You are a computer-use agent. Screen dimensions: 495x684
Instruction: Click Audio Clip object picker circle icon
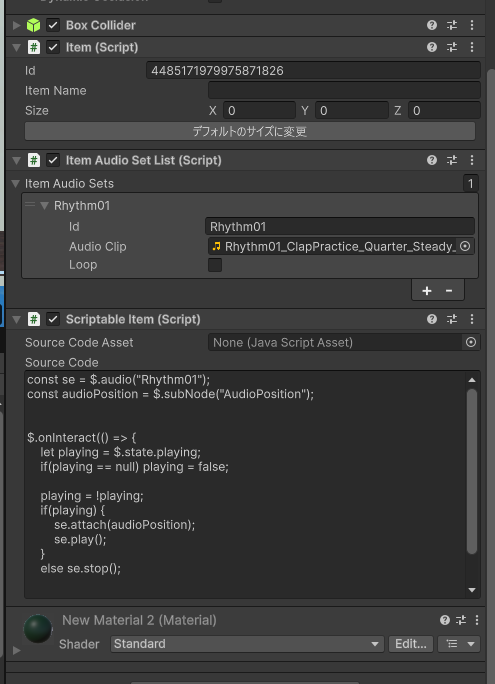pyautogui.click(x=465, y=246)
